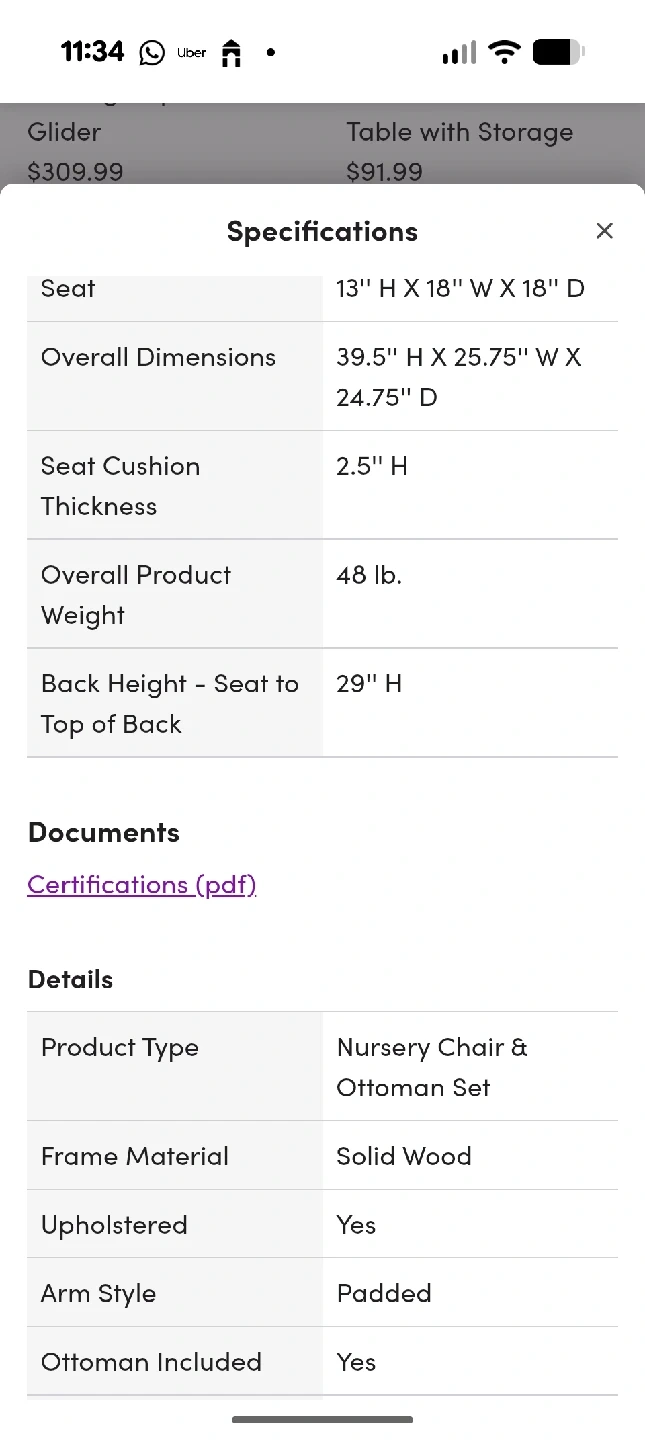Tap the Table with Storage $91.99 product
Viewport: 645px width, 1440px height.
pos(459,150)
